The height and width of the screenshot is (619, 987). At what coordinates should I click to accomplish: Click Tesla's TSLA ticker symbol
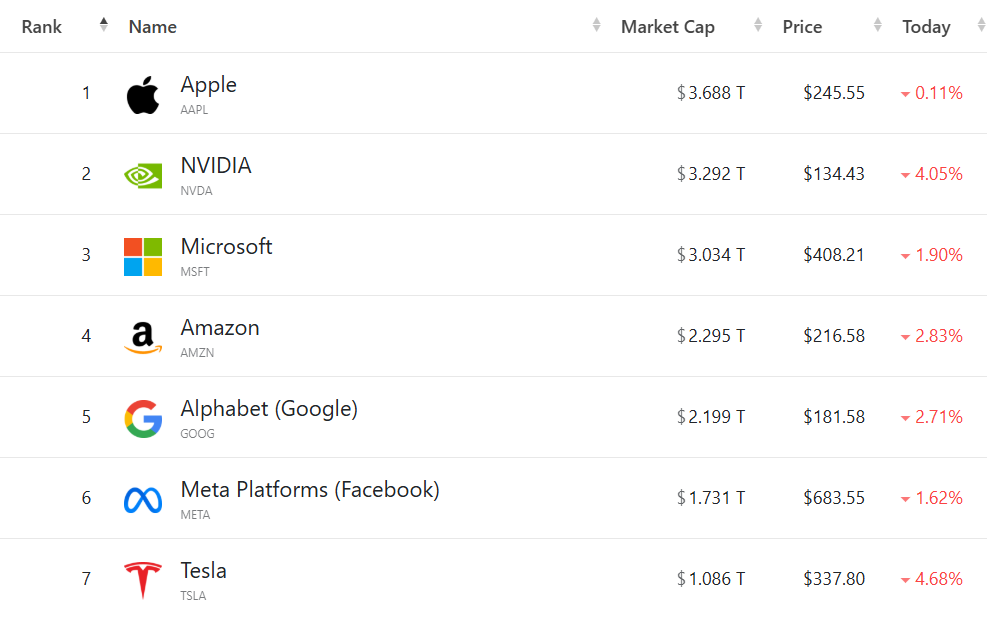point(193,596)
